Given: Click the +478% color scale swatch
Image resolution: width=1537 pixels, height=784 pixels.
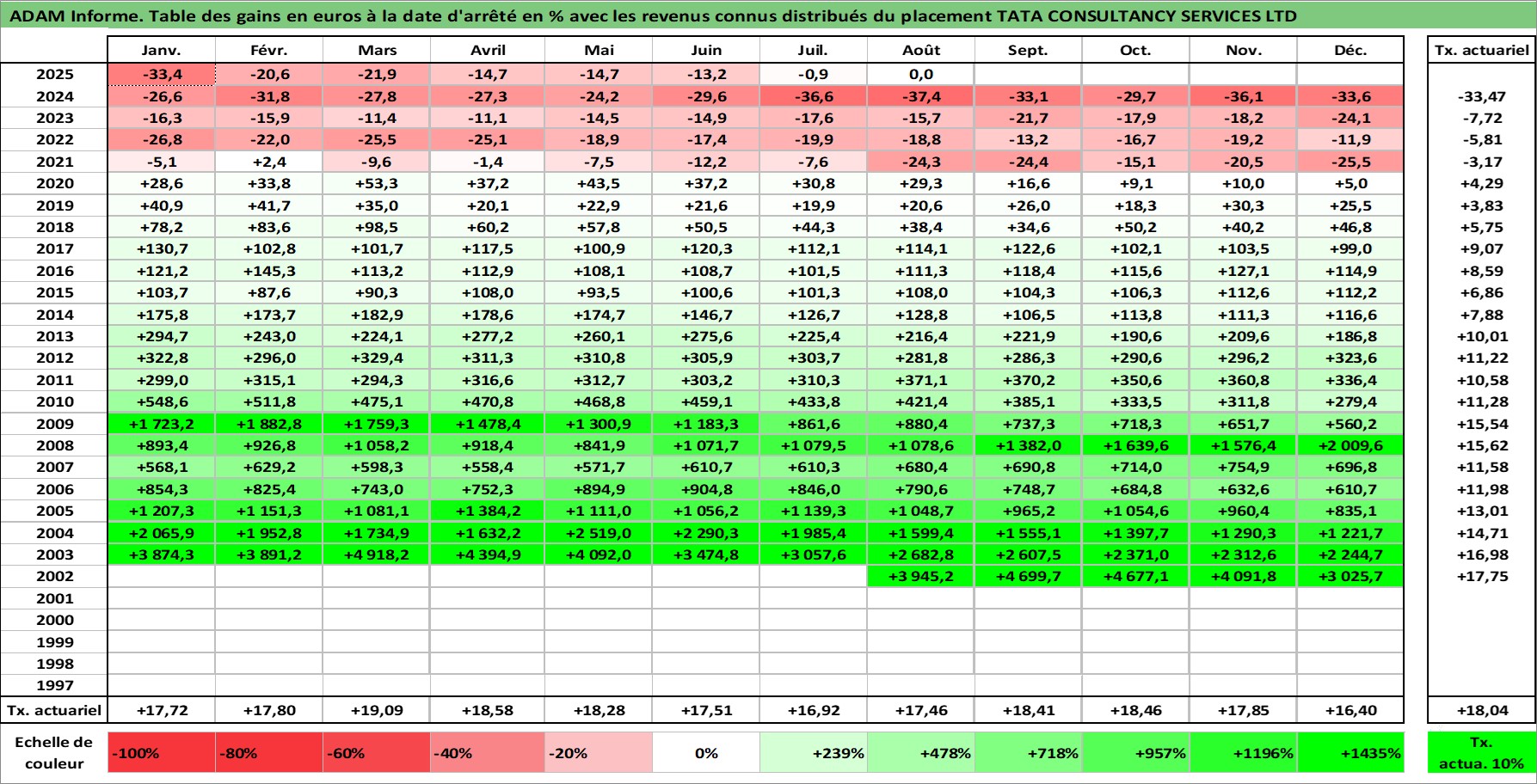Looking at the screenshot, I should coord(921,753).
